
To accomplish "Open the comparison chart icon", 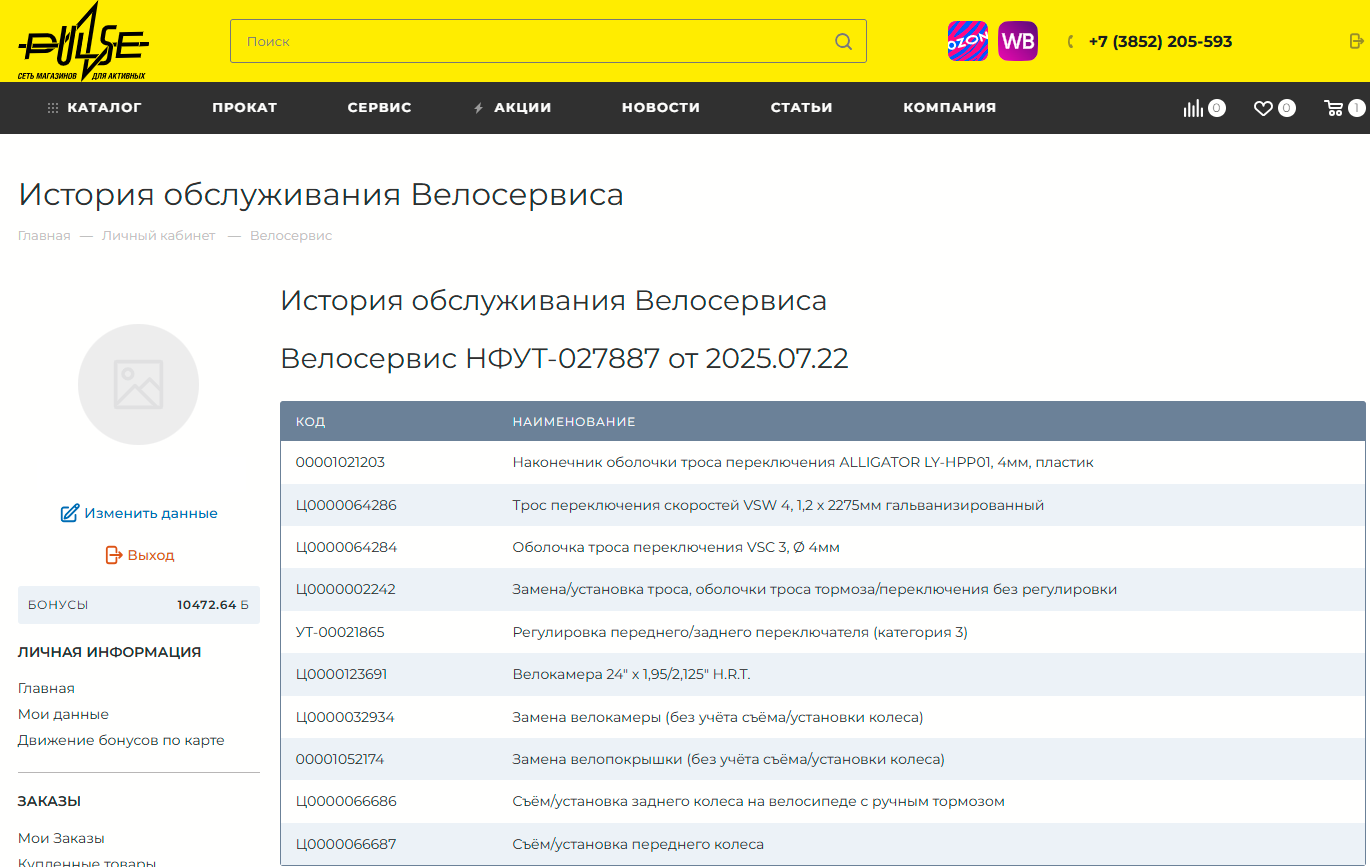I will tap(1194, 108).
